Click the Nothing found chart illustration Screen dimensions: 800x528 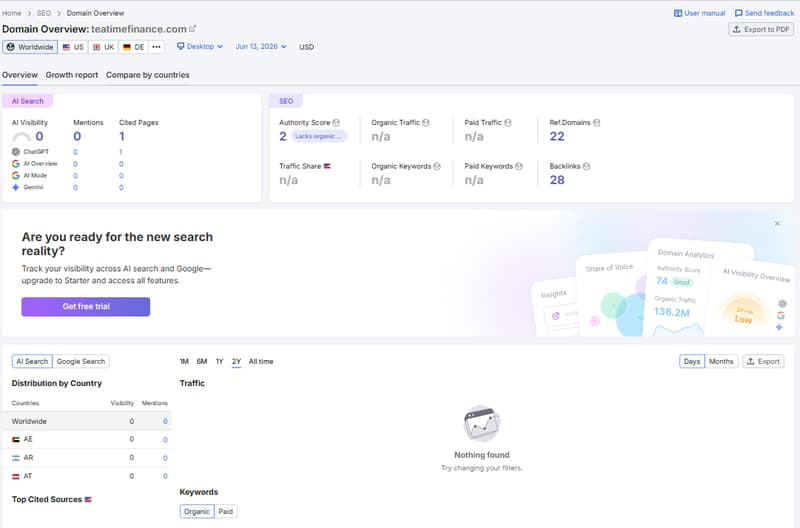pyautogui.click(x=482, y=423)
